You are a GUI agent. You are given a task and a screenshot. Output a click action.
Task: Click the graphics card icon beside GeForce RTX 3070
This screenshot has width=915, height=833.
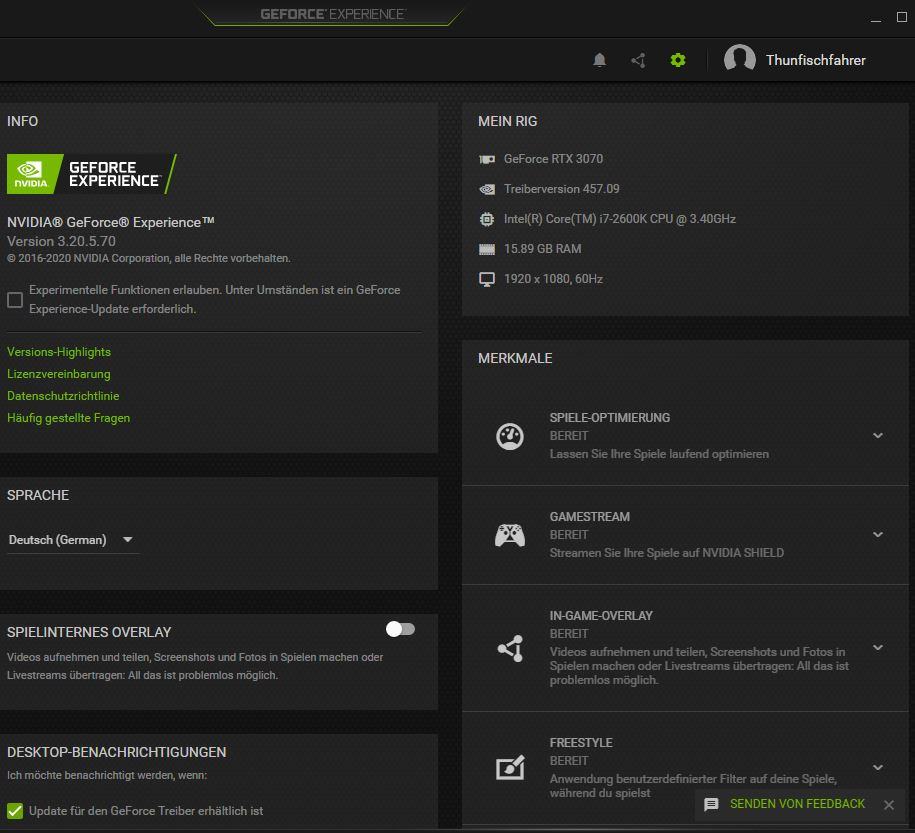tap(487, 159)
